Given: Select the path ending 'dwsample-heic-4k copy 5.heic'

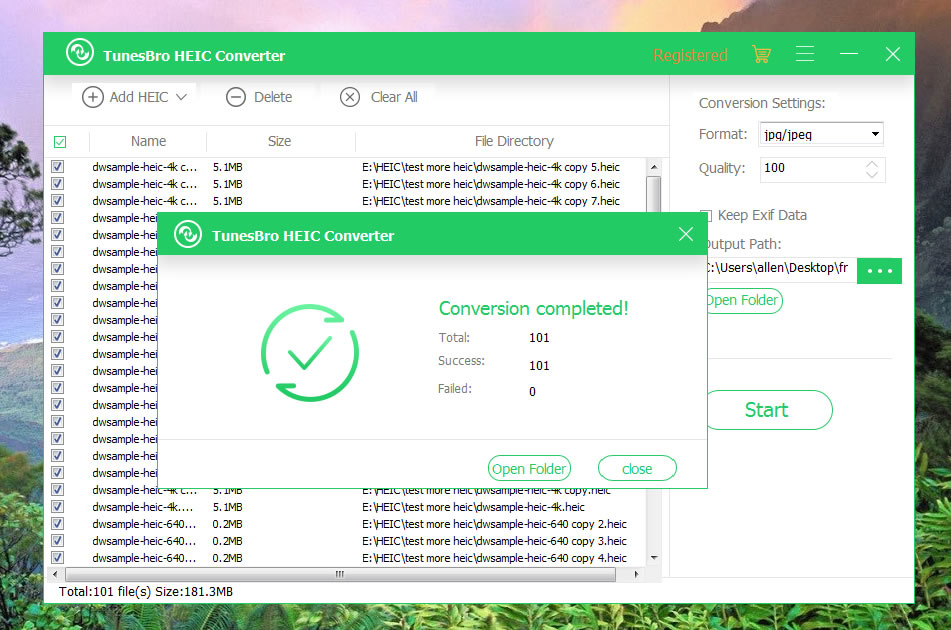Looking at the screenshot, I should [x=491, y=167].
